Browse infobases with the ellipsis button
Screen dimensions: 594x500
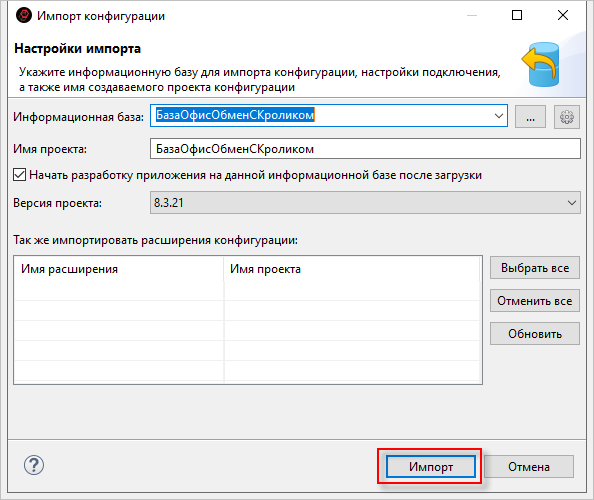530,117
